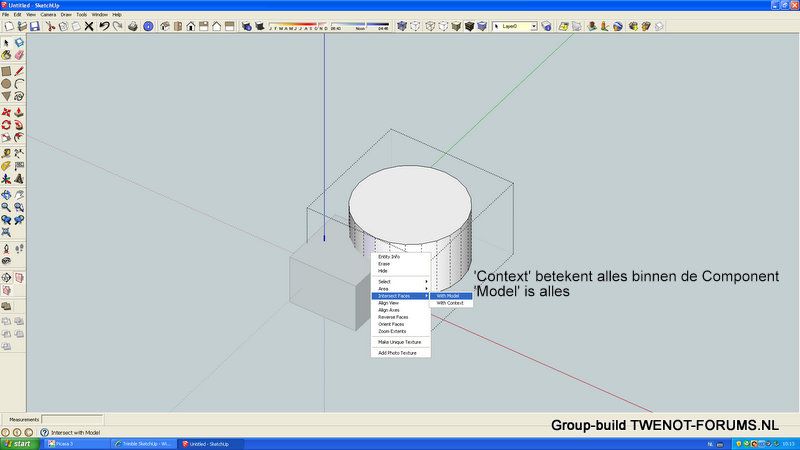Image resolution: width=800 pixels, height=450 pixels.
Task: Activate the Move tool
Action: coord(6,112)
